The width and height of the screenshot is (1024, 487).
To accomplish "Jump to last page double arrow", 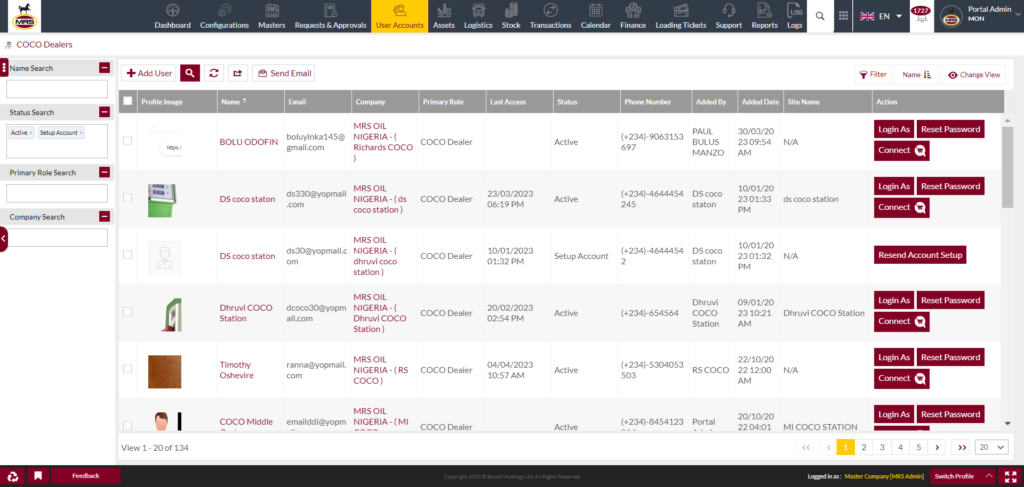I will 961,447.
